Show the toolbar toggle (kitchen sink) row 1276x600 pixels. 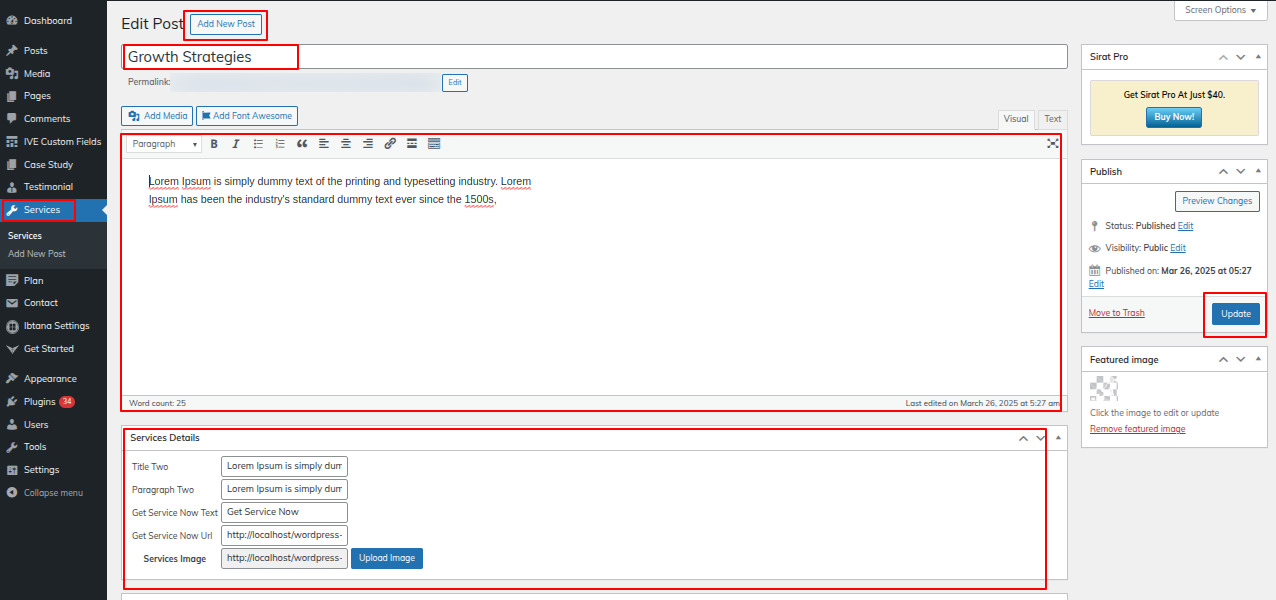click(434, 144)
